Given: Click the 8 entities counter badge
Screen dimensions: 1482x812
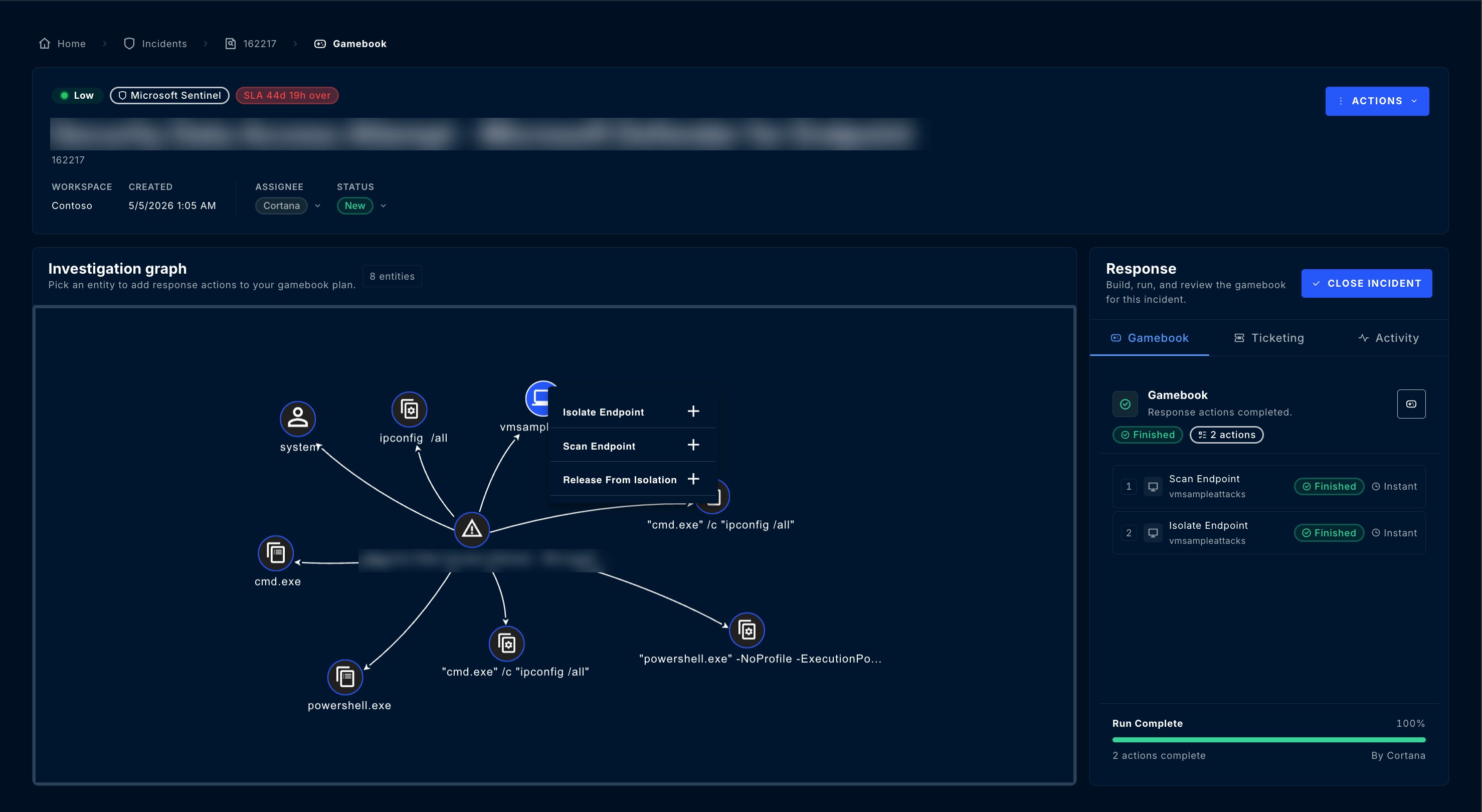Looking at the screenshot, I should pos(392,277).
